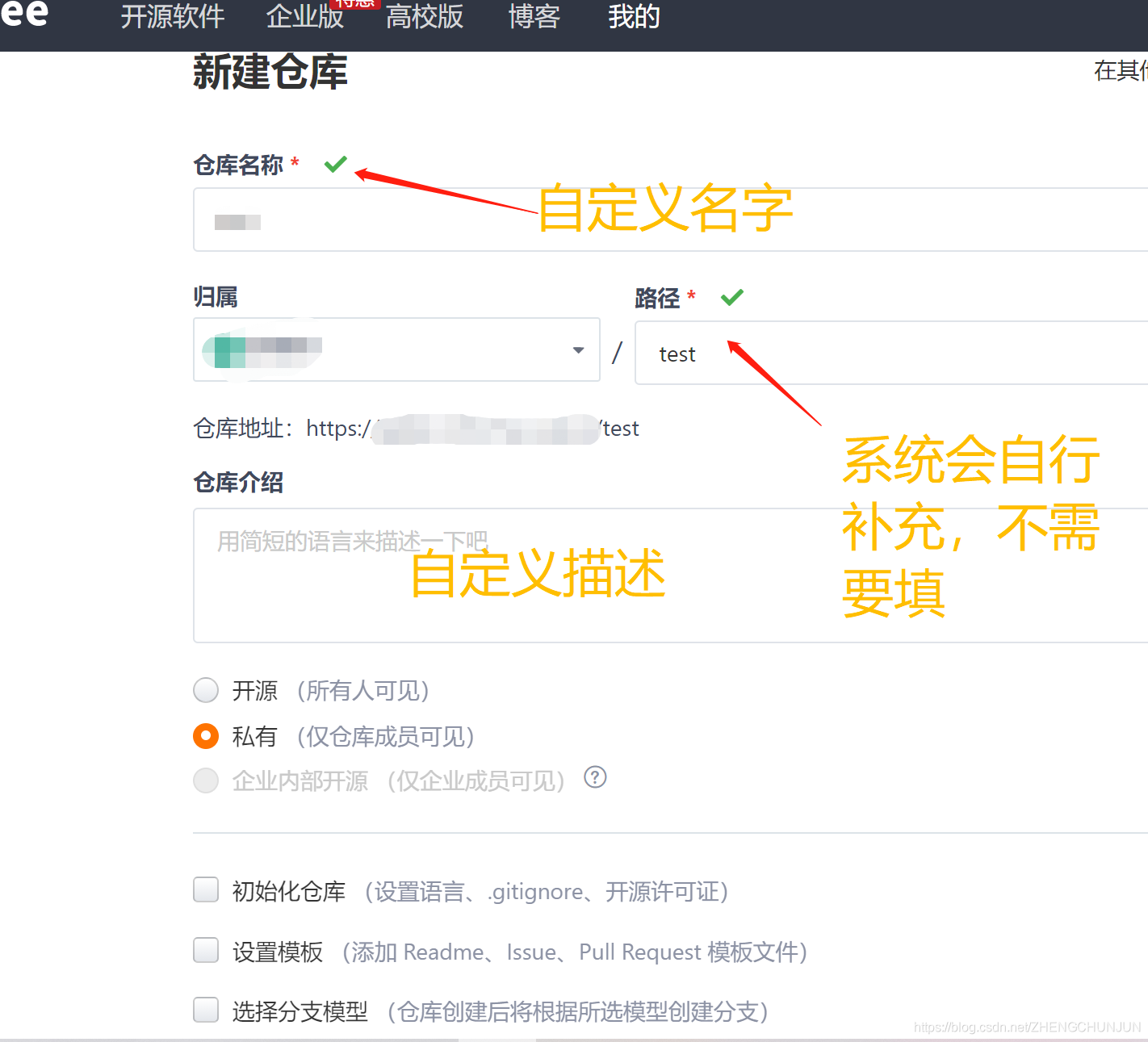This screenshot has height=1042, width=1148.
Task: Click the 新建仓库 page heading
Action: (x=270, y=72)
